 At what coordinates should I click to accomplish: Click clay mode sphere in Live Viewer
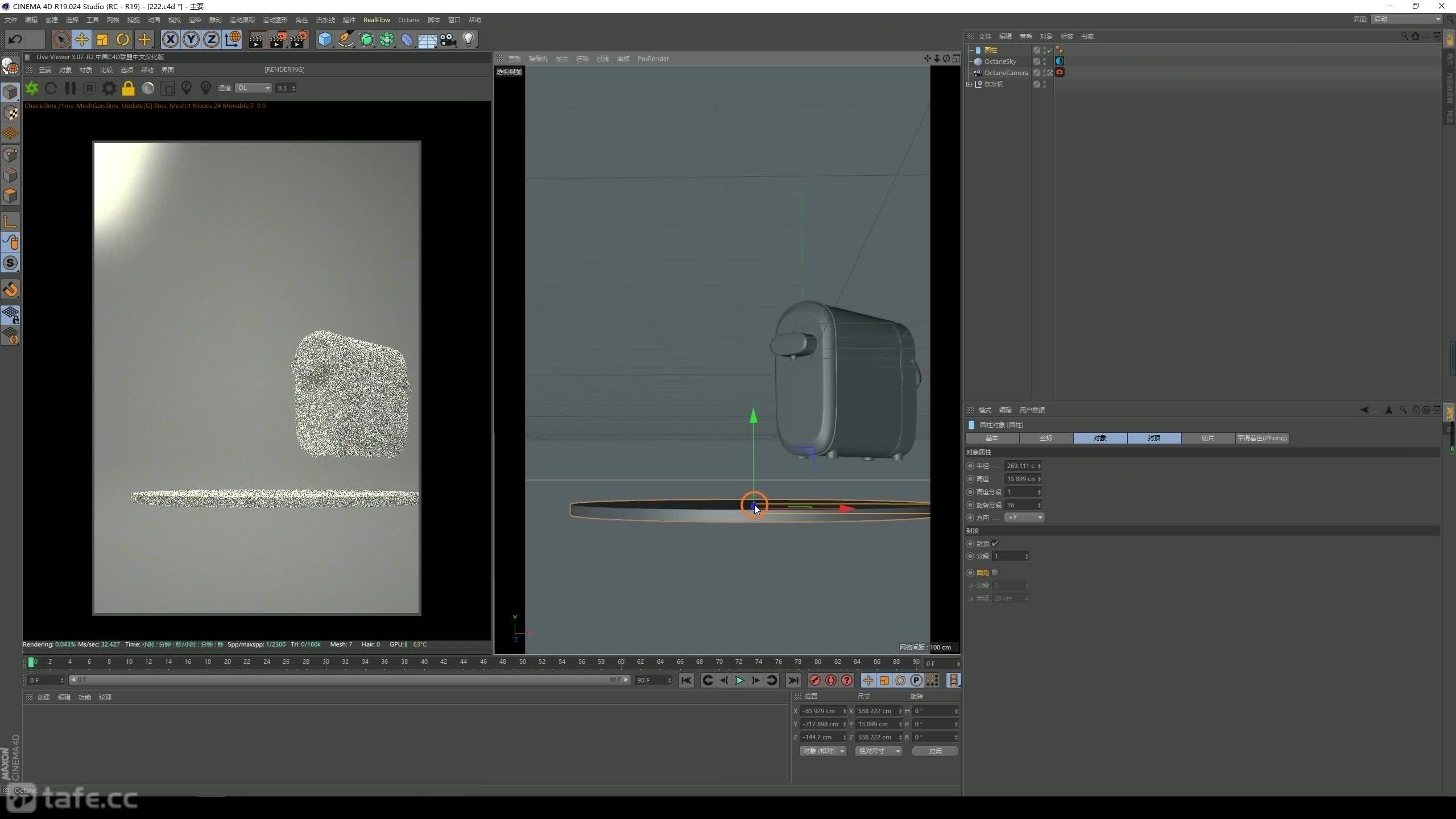(x=148, y=88)
